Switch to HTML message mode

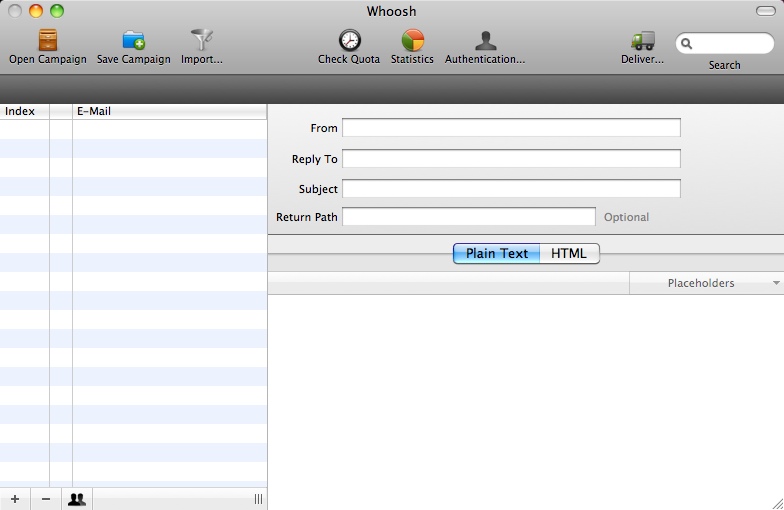[x=569, y=254]
